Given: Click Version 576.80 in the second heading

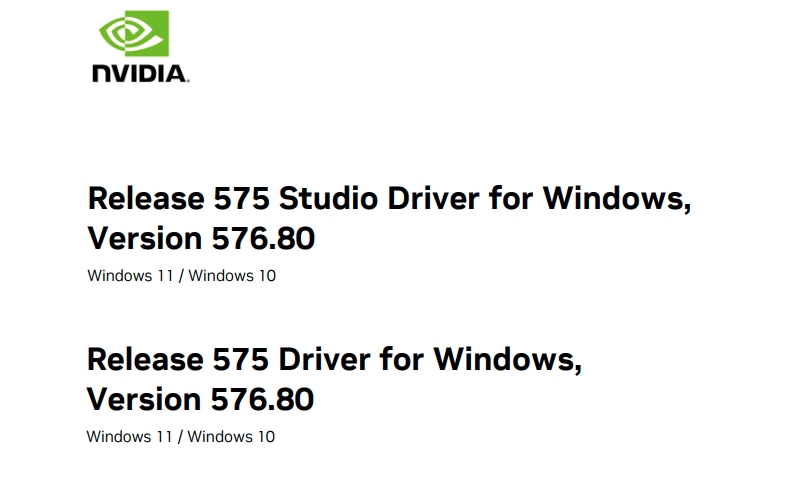Looking at the screenshot, I should tap(200, 400).
